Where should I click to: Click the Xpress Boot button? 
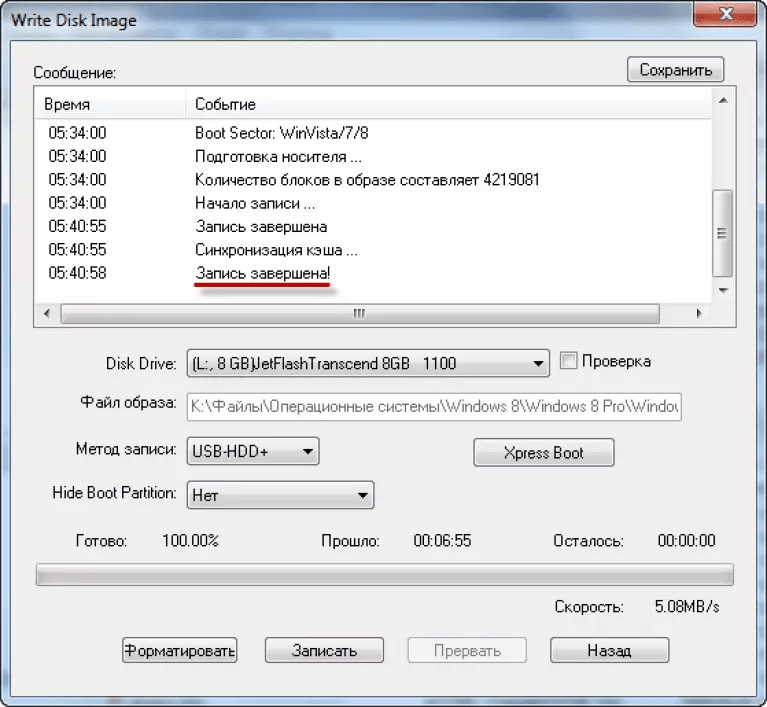point(543,453)
